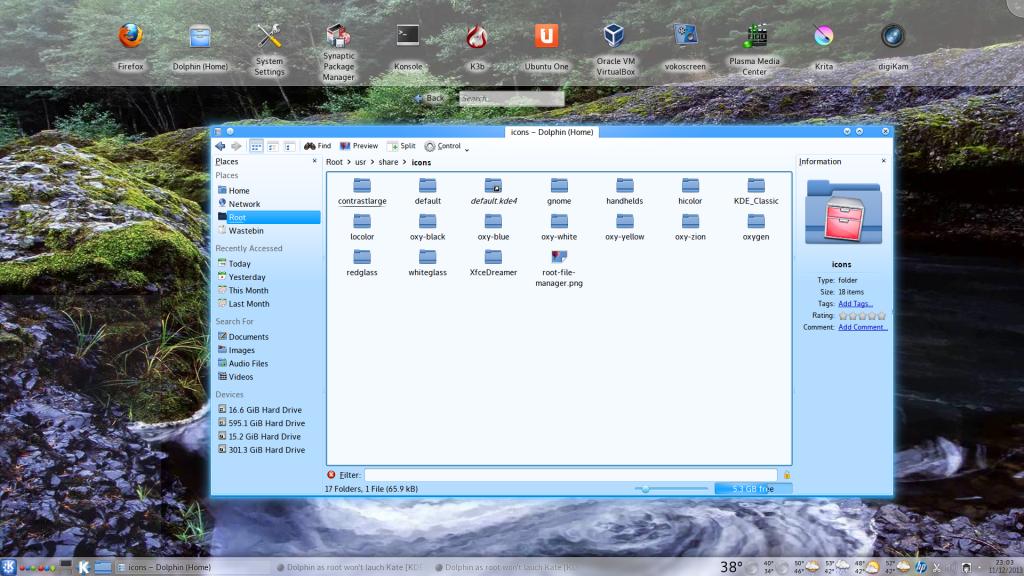Click the Filter text input field
1024x576 pixels.
click(570, 475)
